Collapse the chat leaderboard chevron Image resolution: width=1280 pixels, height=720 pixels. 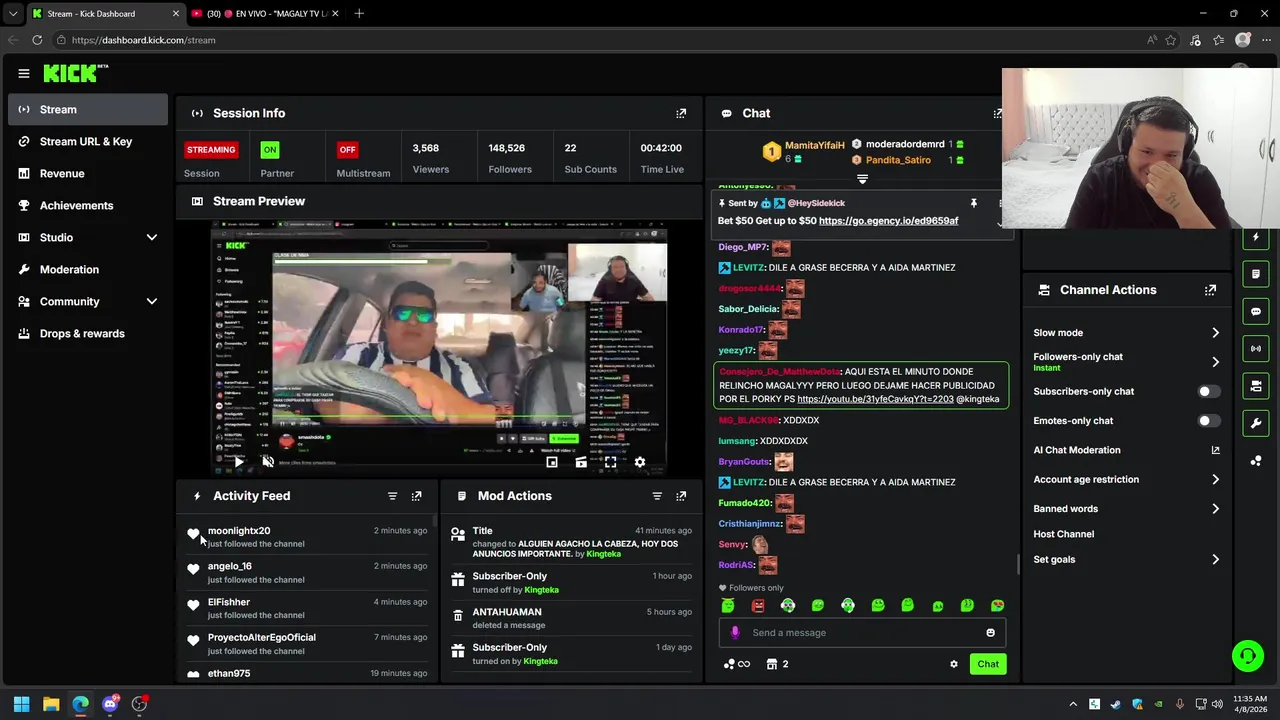862,180
